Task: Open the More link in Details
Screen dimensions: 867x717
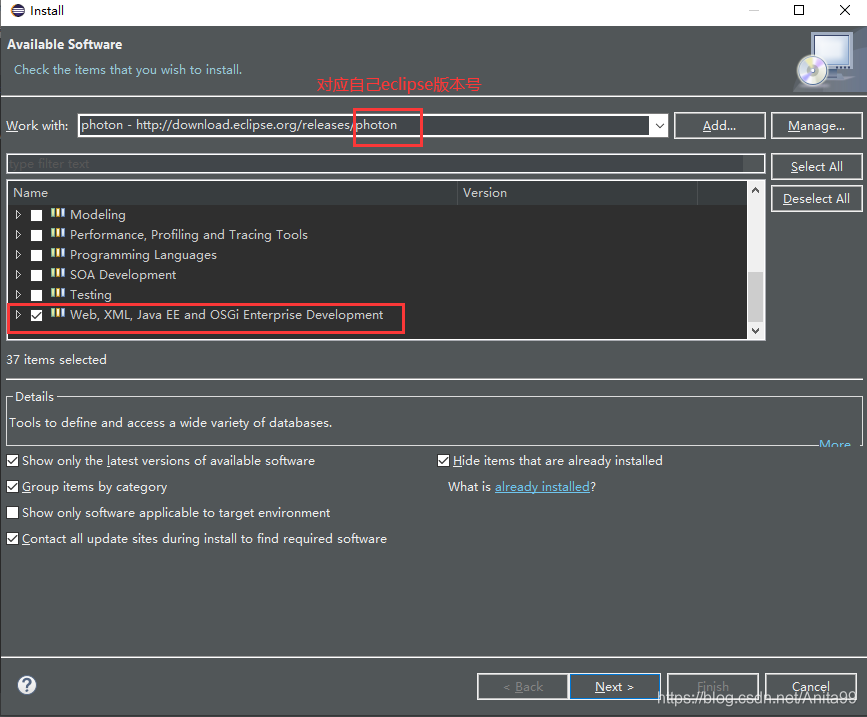Action: 834,444
